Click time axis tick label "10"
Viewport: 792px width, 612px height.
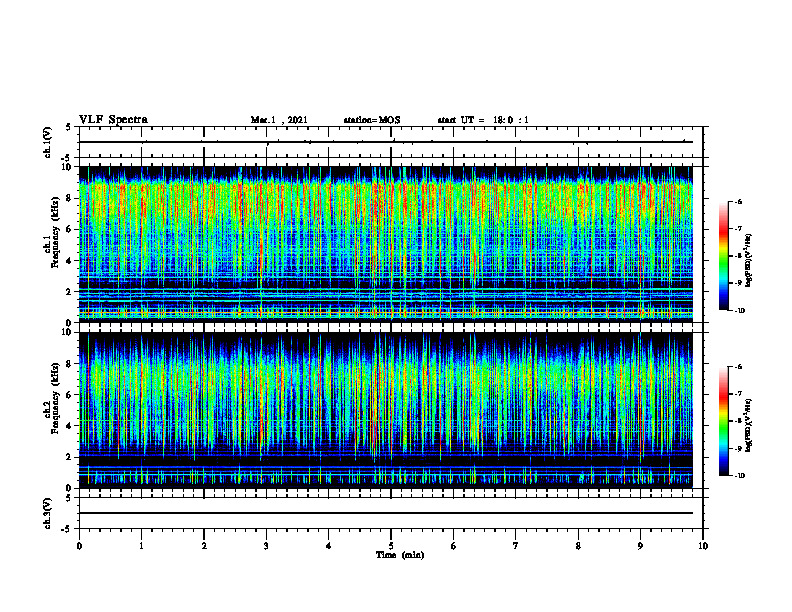pos(703,546)
